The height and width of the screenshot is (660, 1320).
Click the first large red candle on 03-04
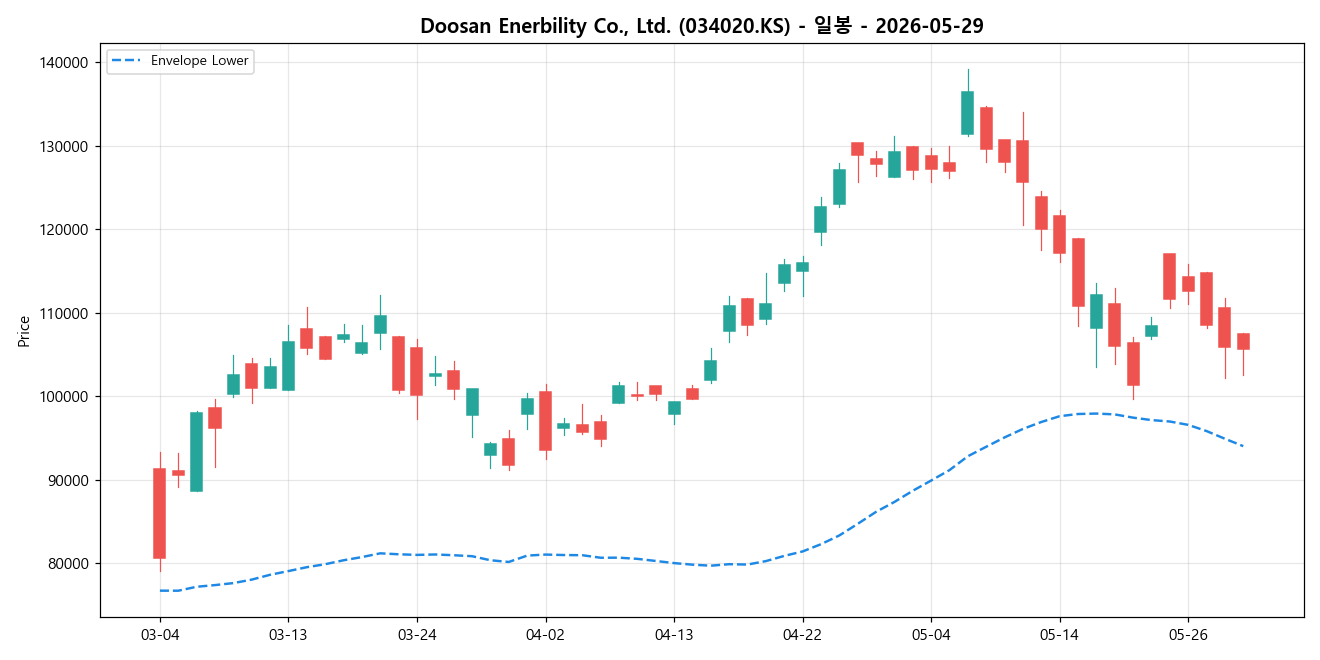159,513
